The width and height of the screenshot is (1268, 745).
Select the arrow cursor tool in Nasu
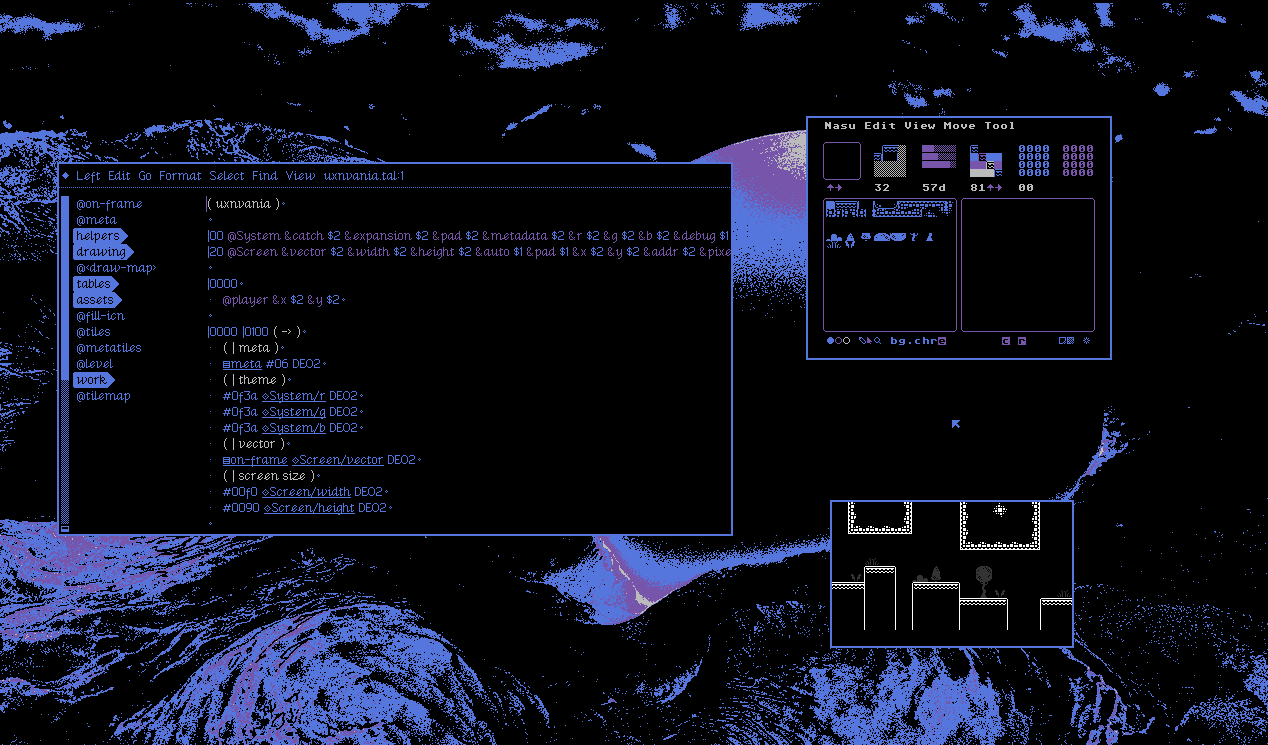pos(869,341)
